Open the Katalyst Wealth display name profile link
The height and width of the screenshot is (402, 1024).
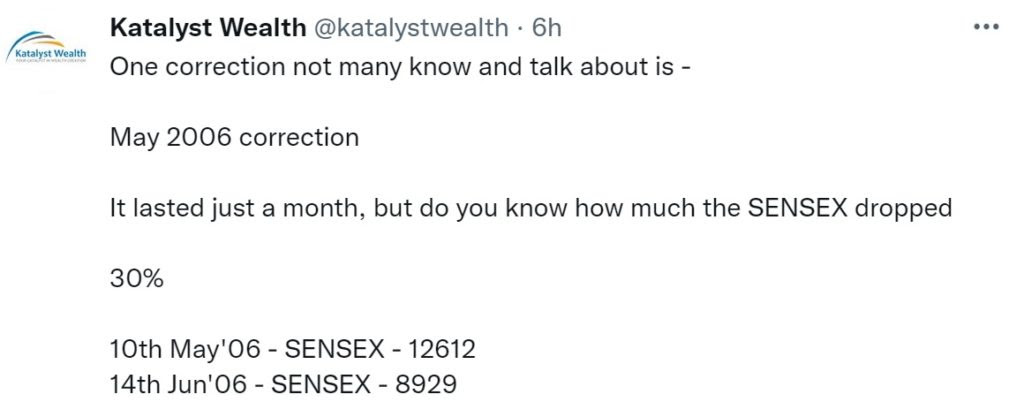(x=208, y=27)
